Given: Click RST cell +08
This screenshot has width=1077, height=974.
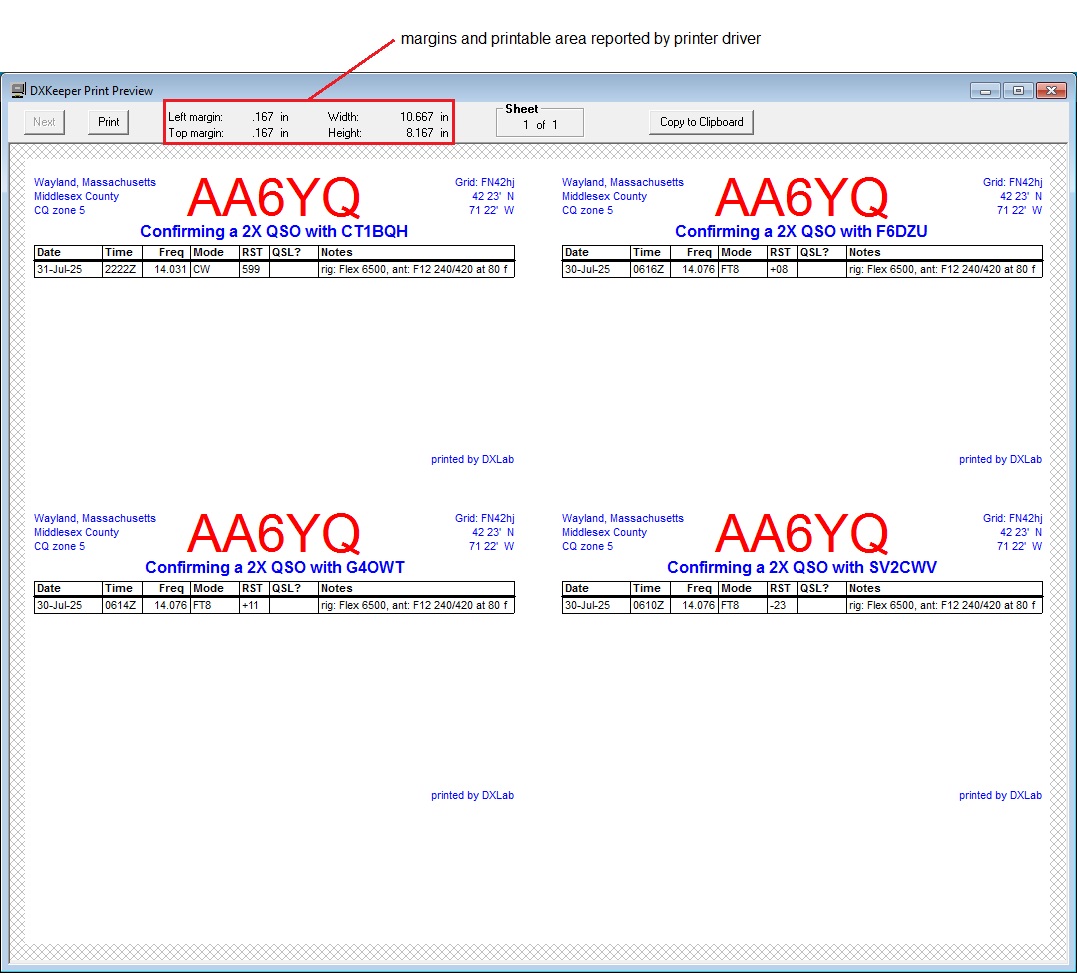Looking at the screenshot, I should point(782,269).
